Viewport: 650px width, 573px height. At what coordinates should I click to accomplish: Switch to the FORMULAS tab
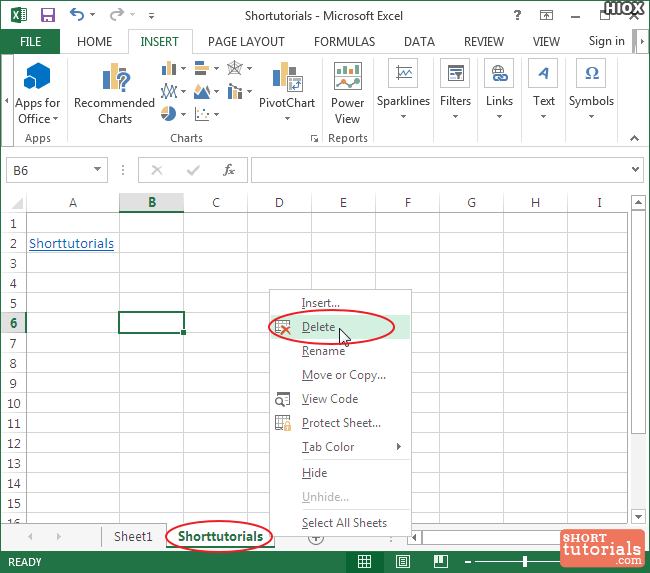[x=344, y=41]
